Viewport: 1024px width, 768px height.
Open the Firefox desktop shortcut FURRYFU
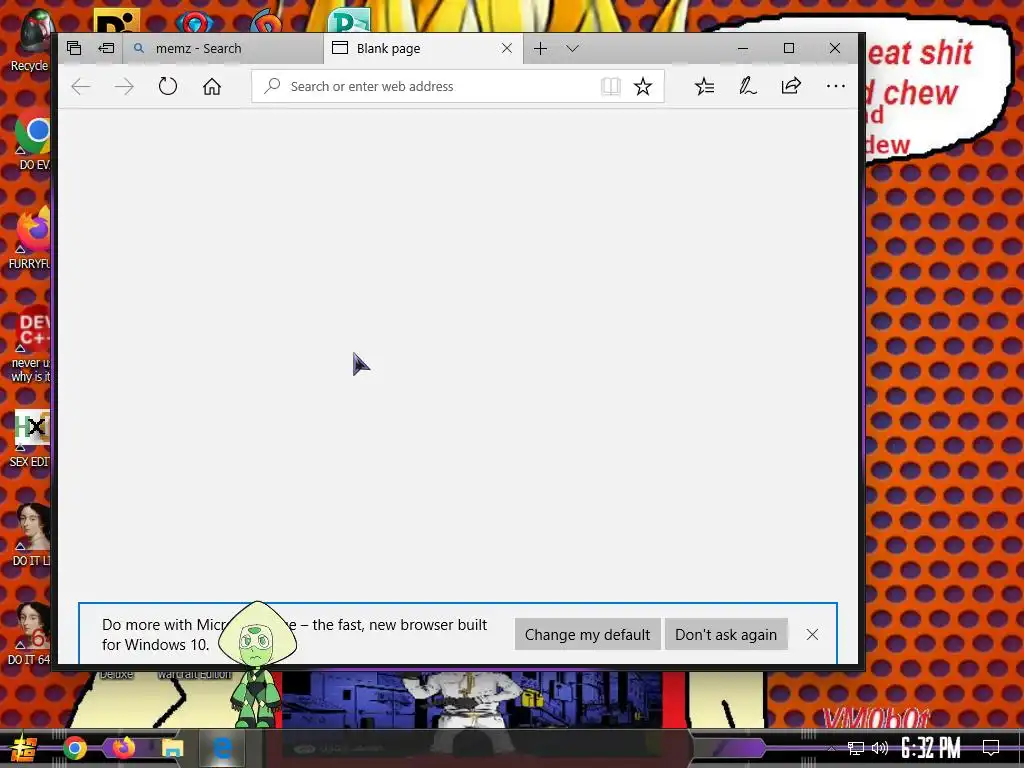31,238
